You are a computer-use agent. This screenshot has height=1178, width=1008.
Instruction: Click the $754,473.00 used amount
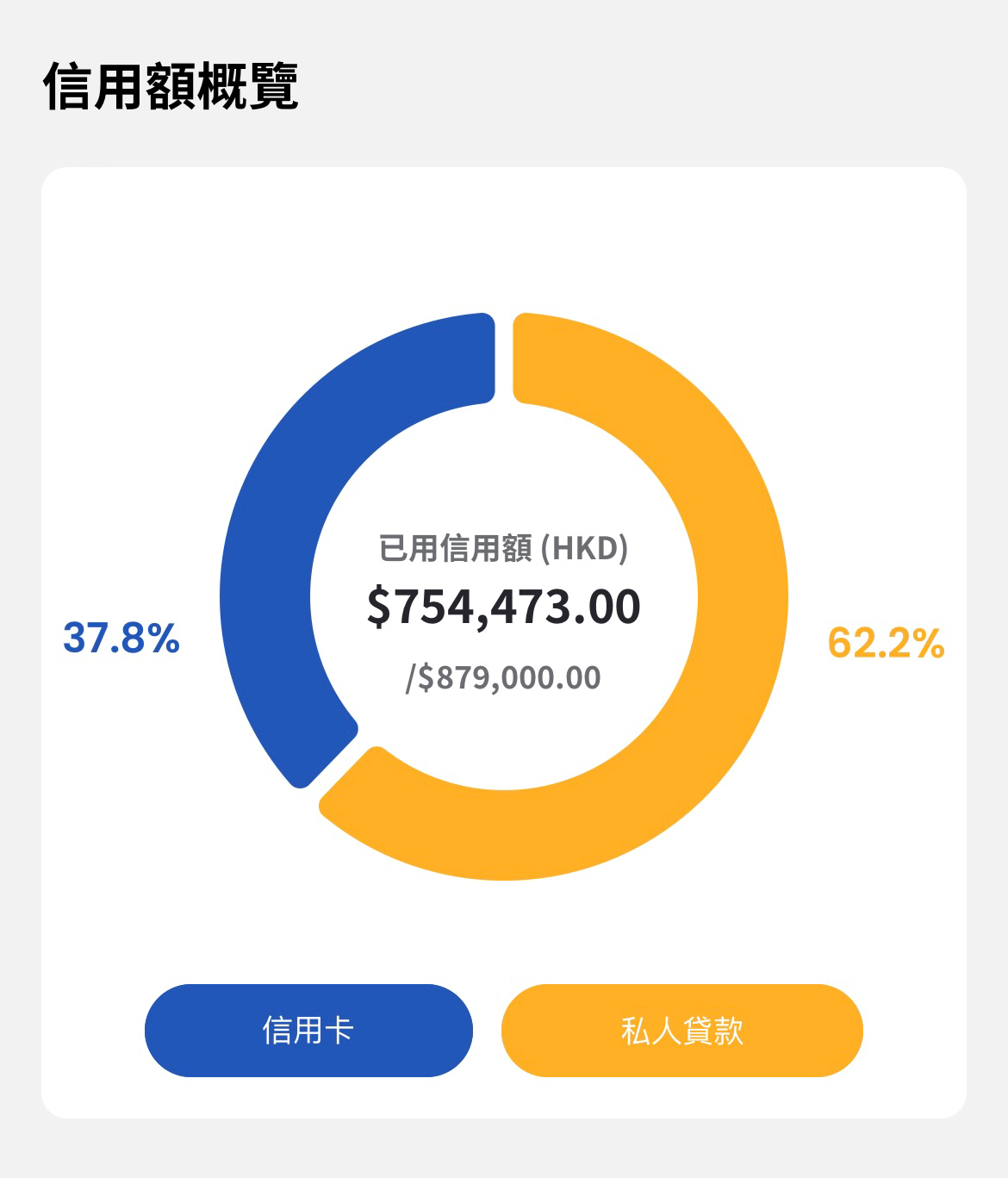click(x=503, y=606)
